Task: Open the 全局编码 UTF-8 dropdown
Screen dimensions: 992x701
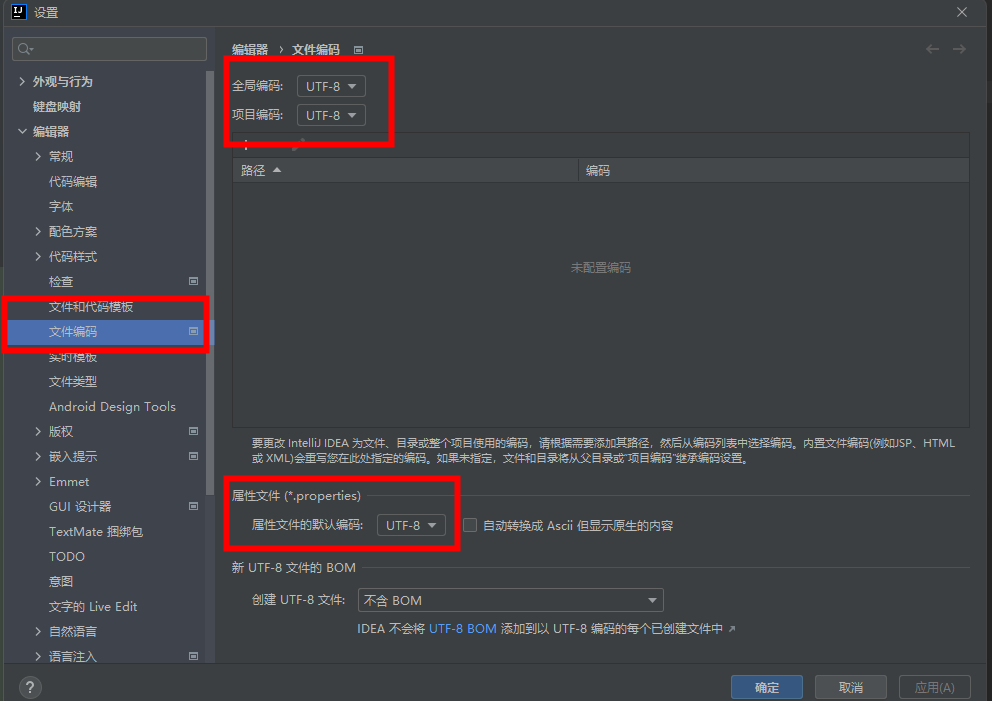Action: (x=331, y=86)
